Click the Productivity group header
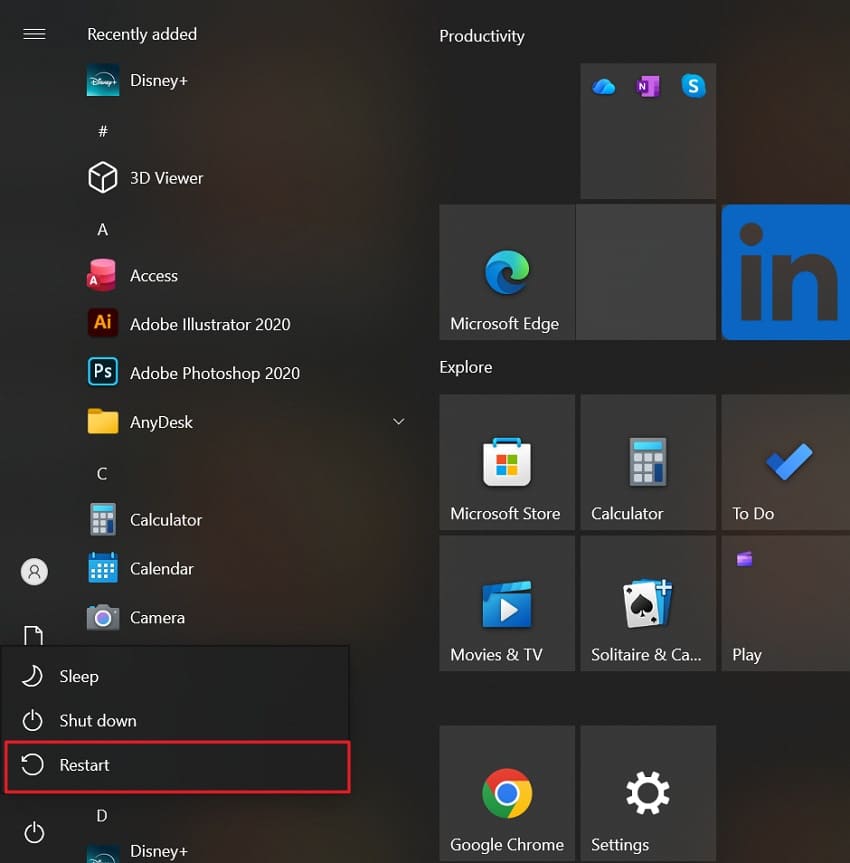Image resolution: width=850 pixels, height=863 pixels. click(482, 36)
